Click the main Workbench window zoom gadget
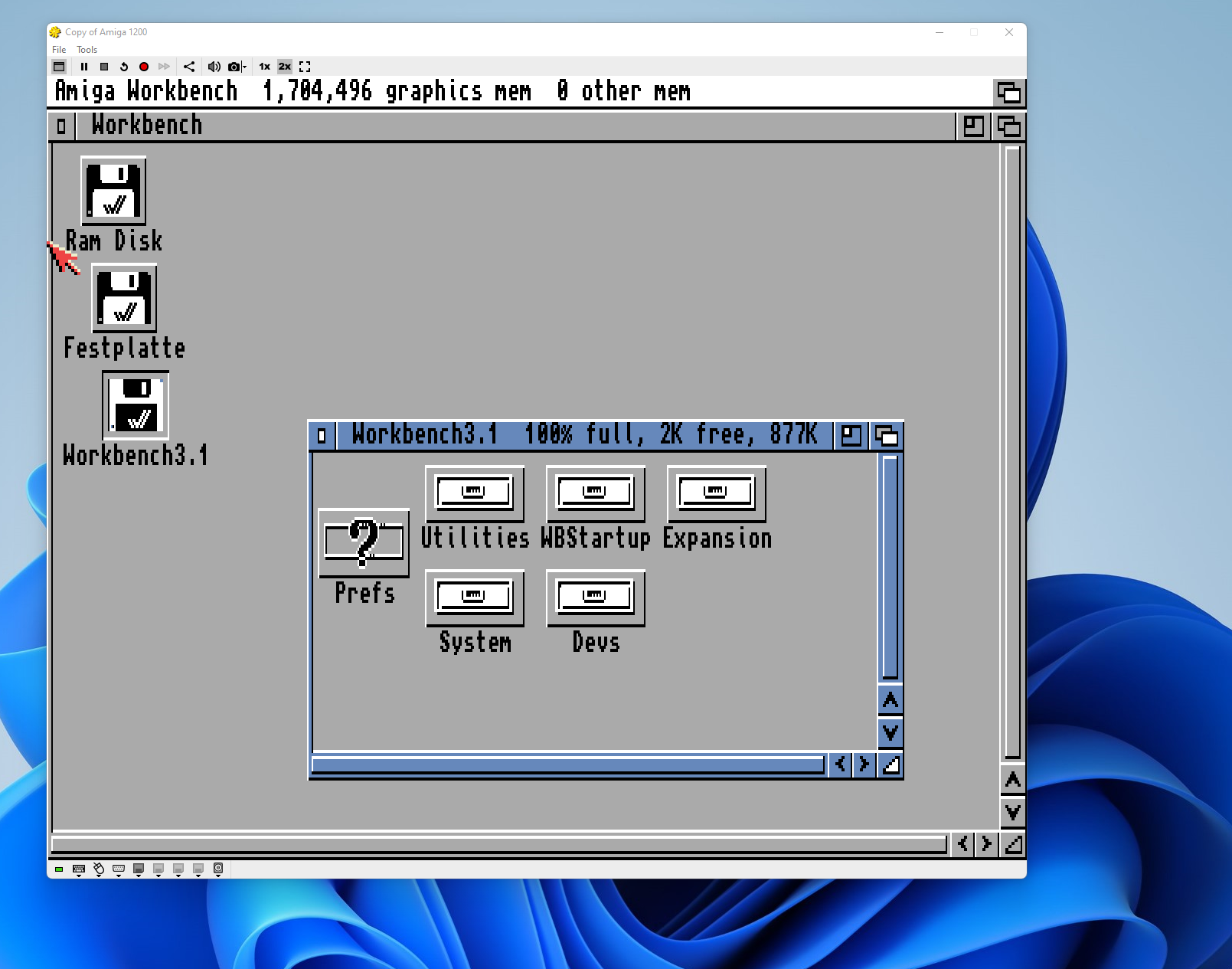 coord(973,126)
